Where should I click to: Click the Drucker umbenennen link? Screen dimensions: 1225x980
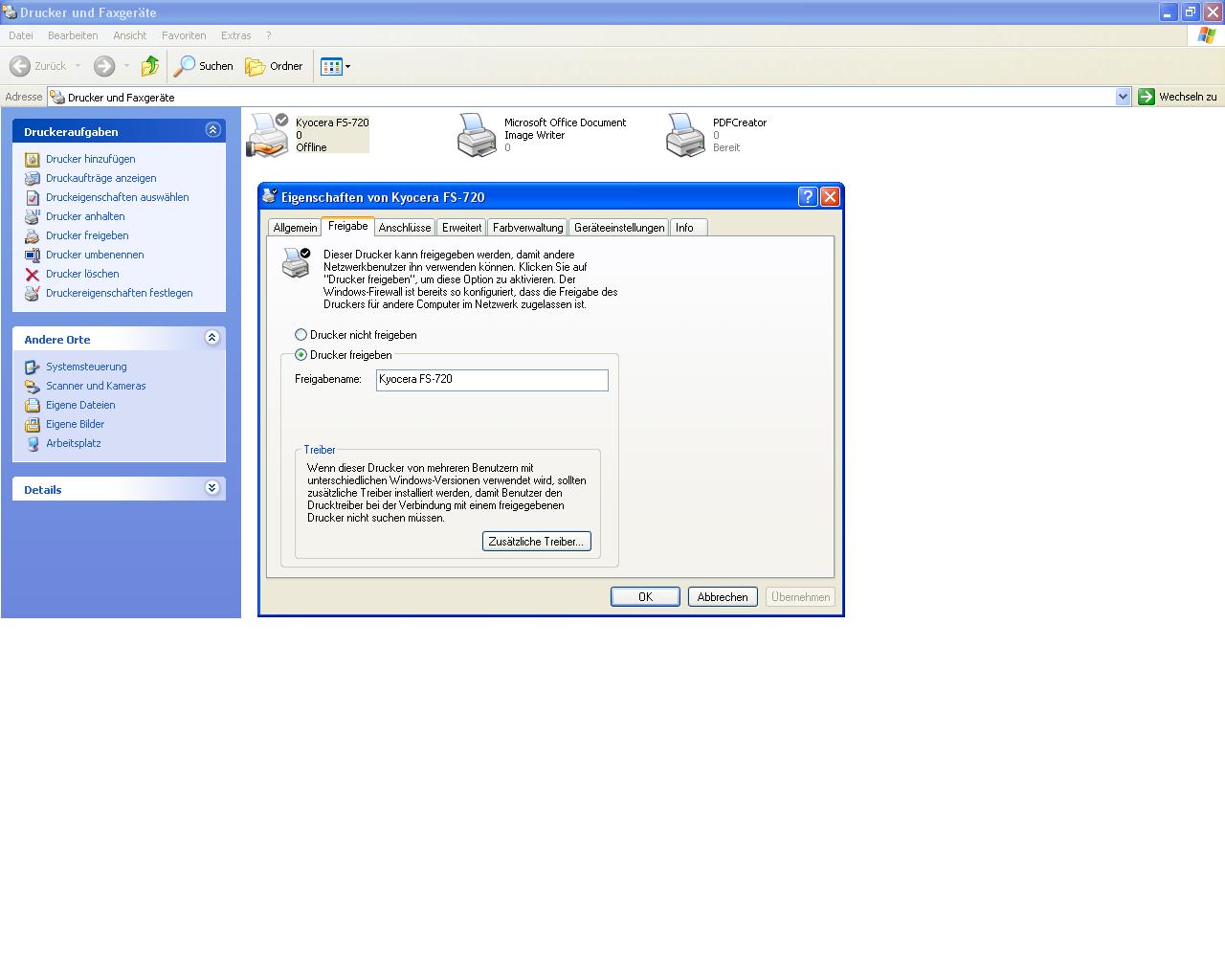point(95,256)
